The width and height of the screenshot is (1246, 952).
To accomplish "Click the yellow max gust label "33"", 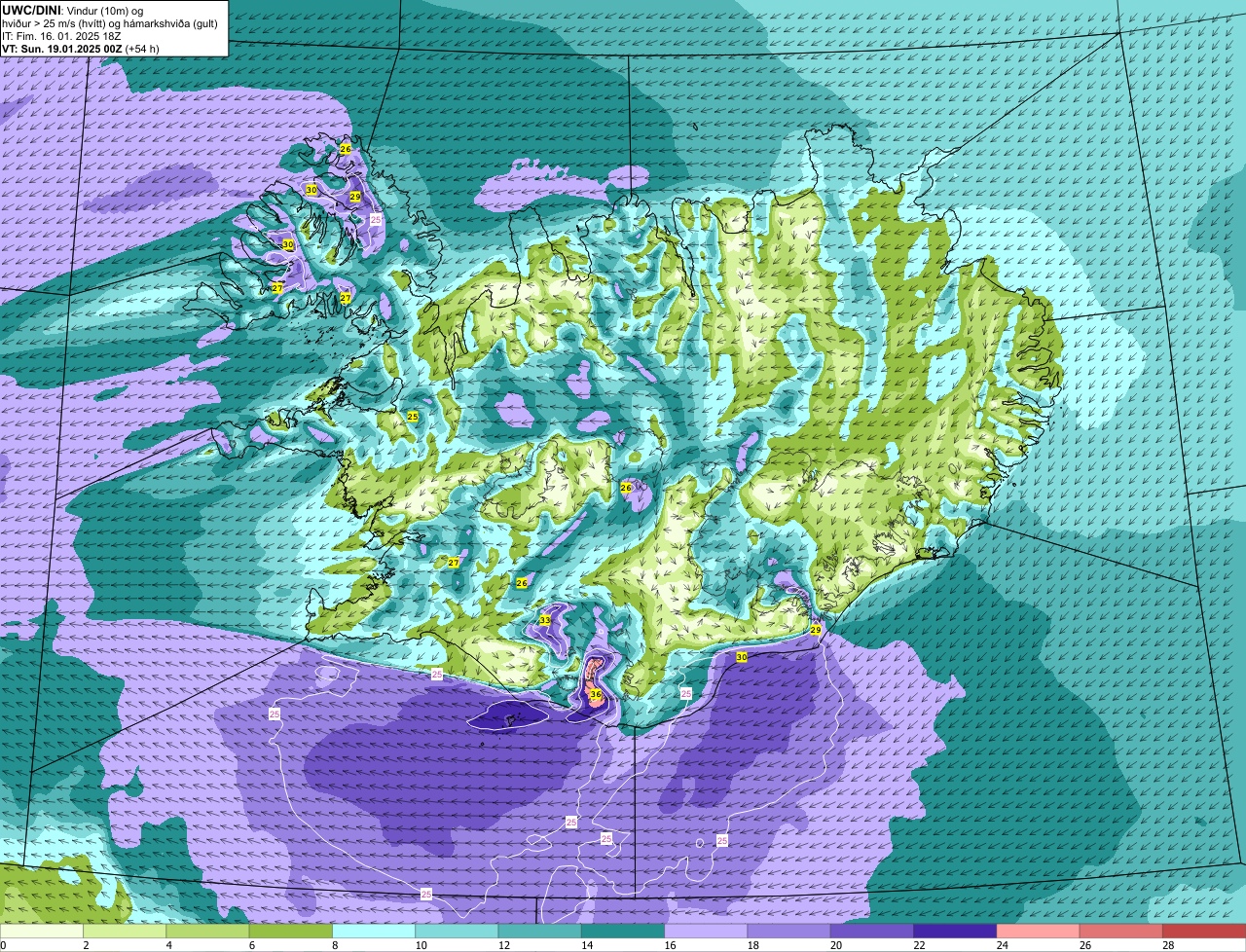I will [x=545, y=620].
